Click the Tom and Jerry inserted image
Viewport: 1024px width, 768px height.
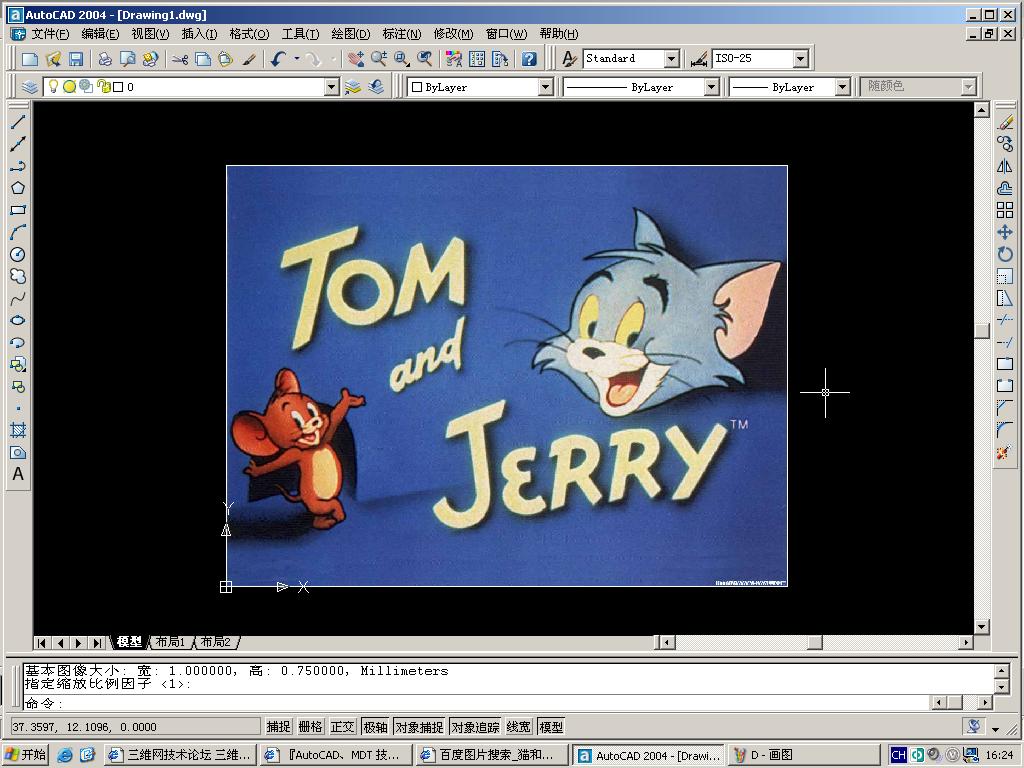[507, 376]
